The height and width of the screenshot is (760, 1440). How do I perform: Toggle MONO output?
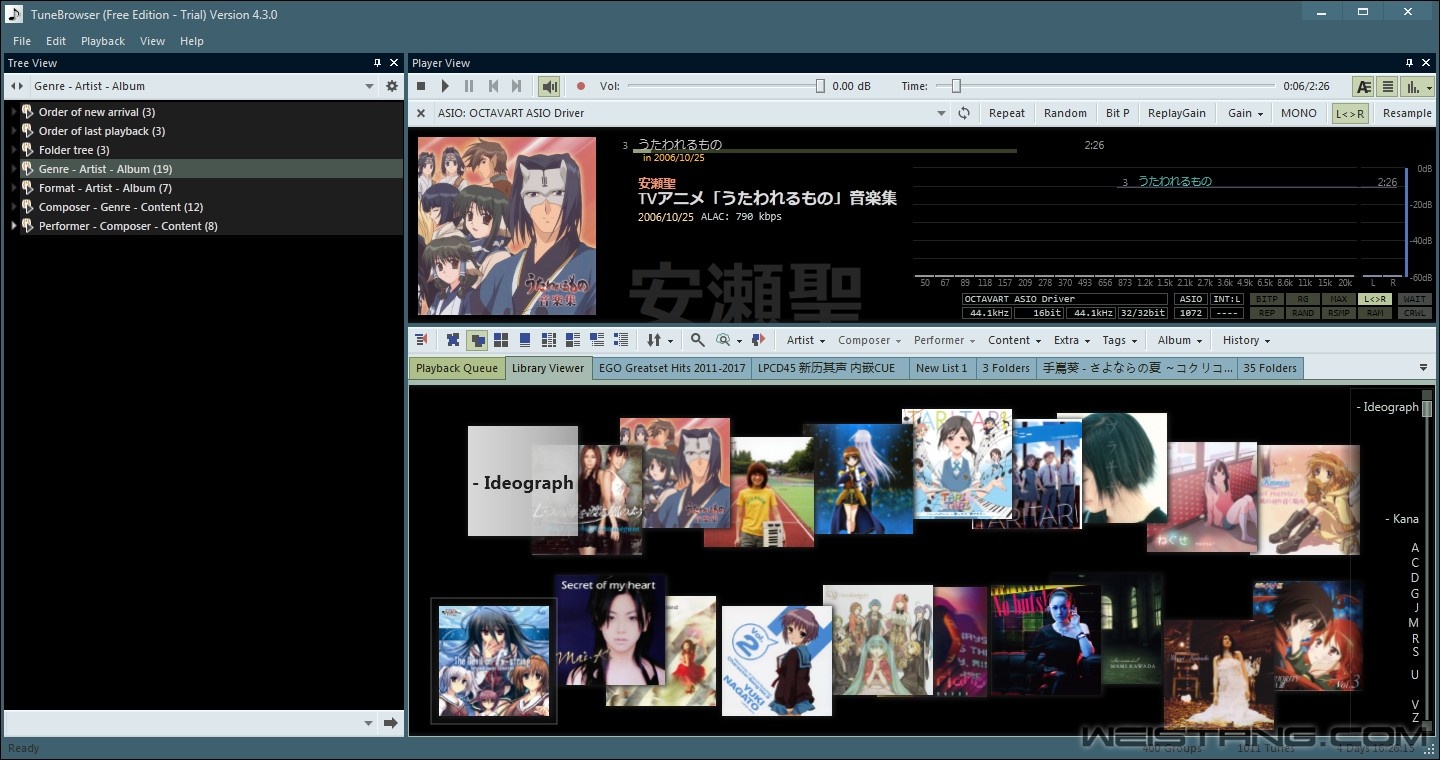1299,113
